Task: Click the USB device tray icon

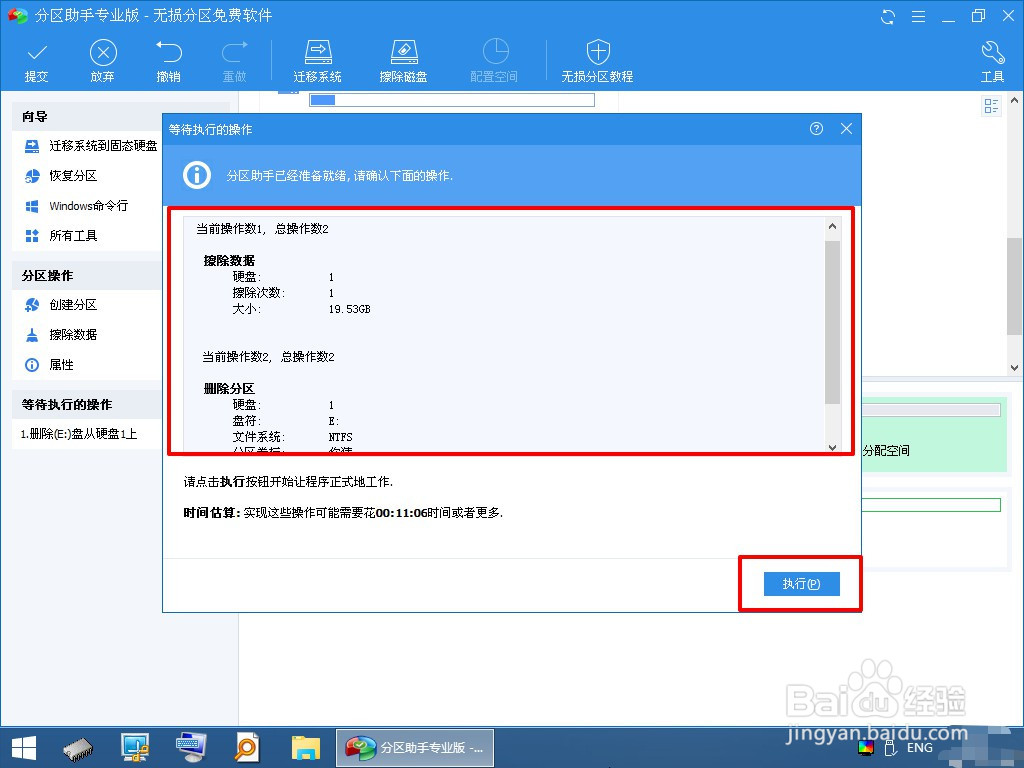Action: point(888,748)
